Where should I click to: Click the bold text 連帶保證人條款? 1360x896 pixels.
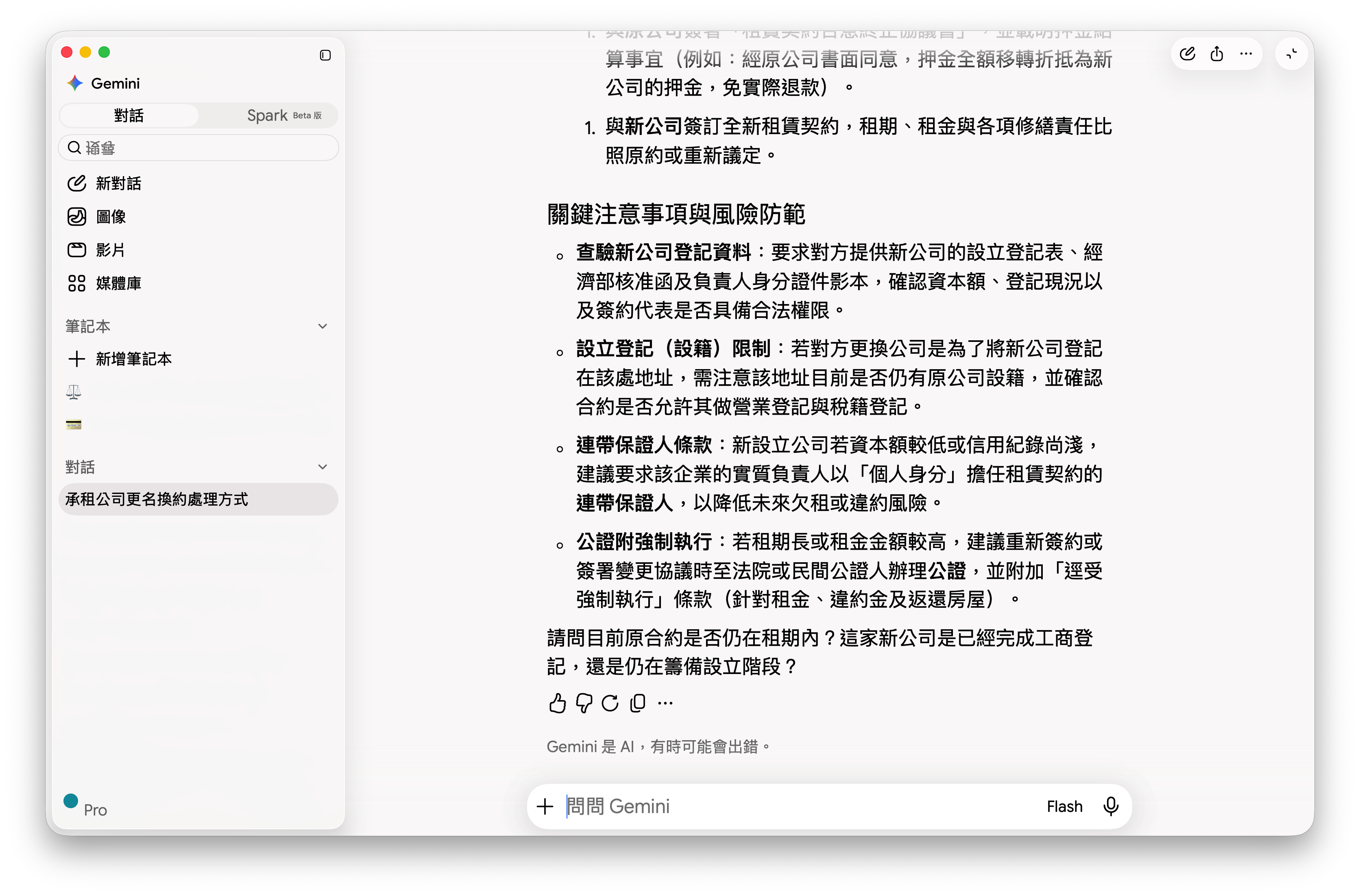point(644,445)
